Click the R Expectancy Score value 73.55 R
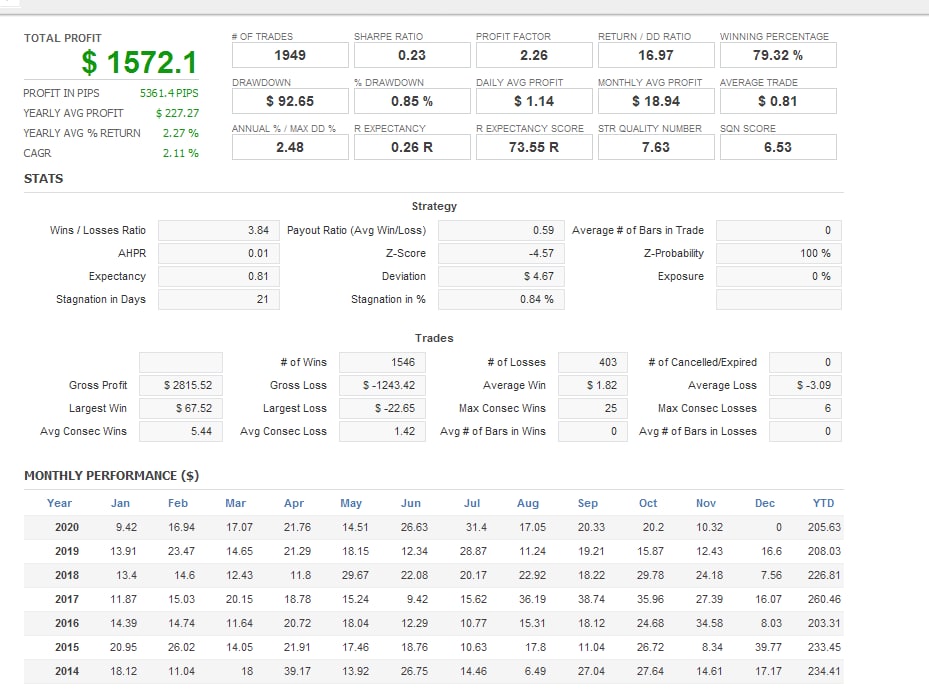 coord(534,147)
